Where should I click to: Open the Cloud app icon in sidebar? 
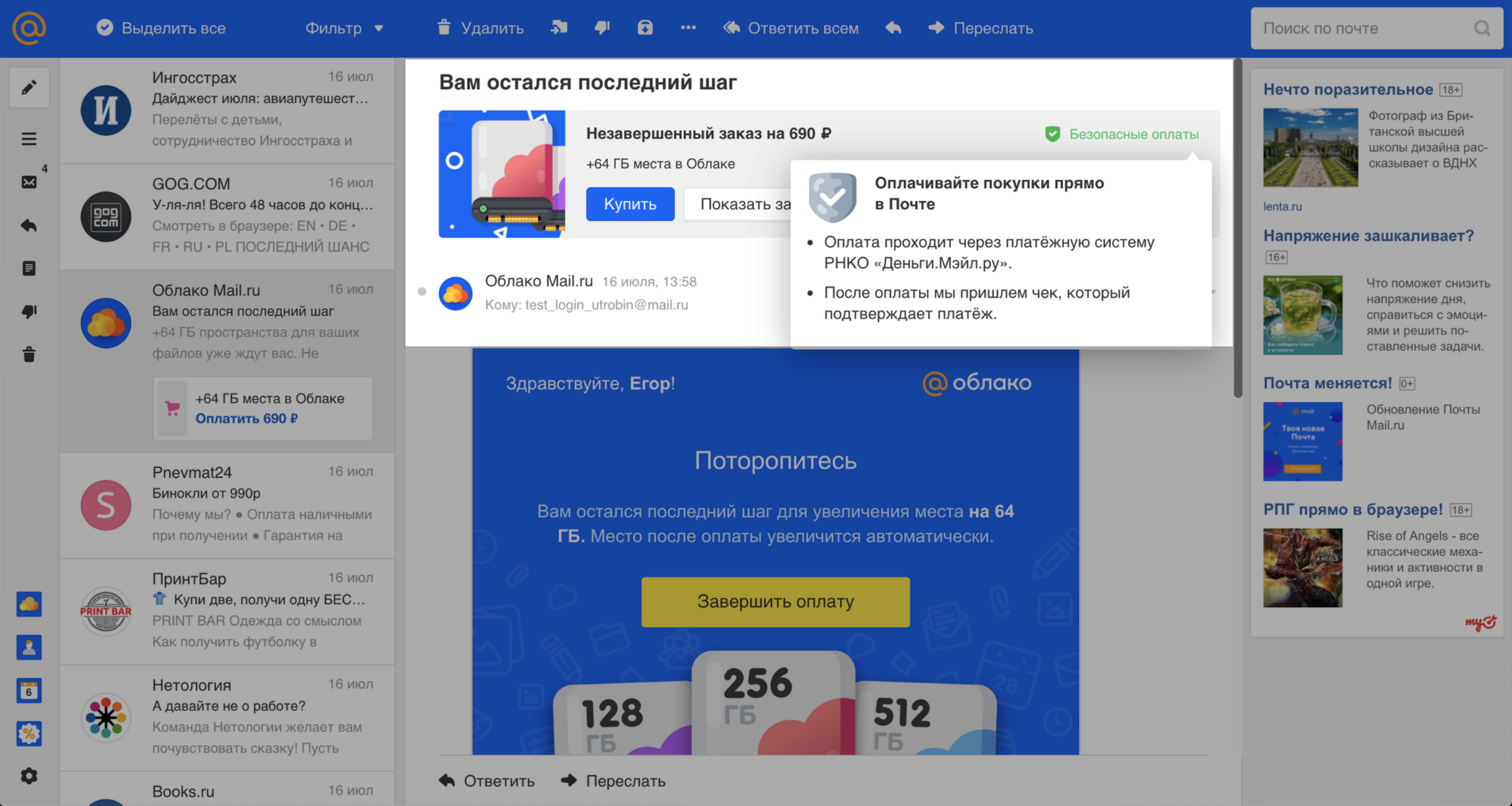29,604
